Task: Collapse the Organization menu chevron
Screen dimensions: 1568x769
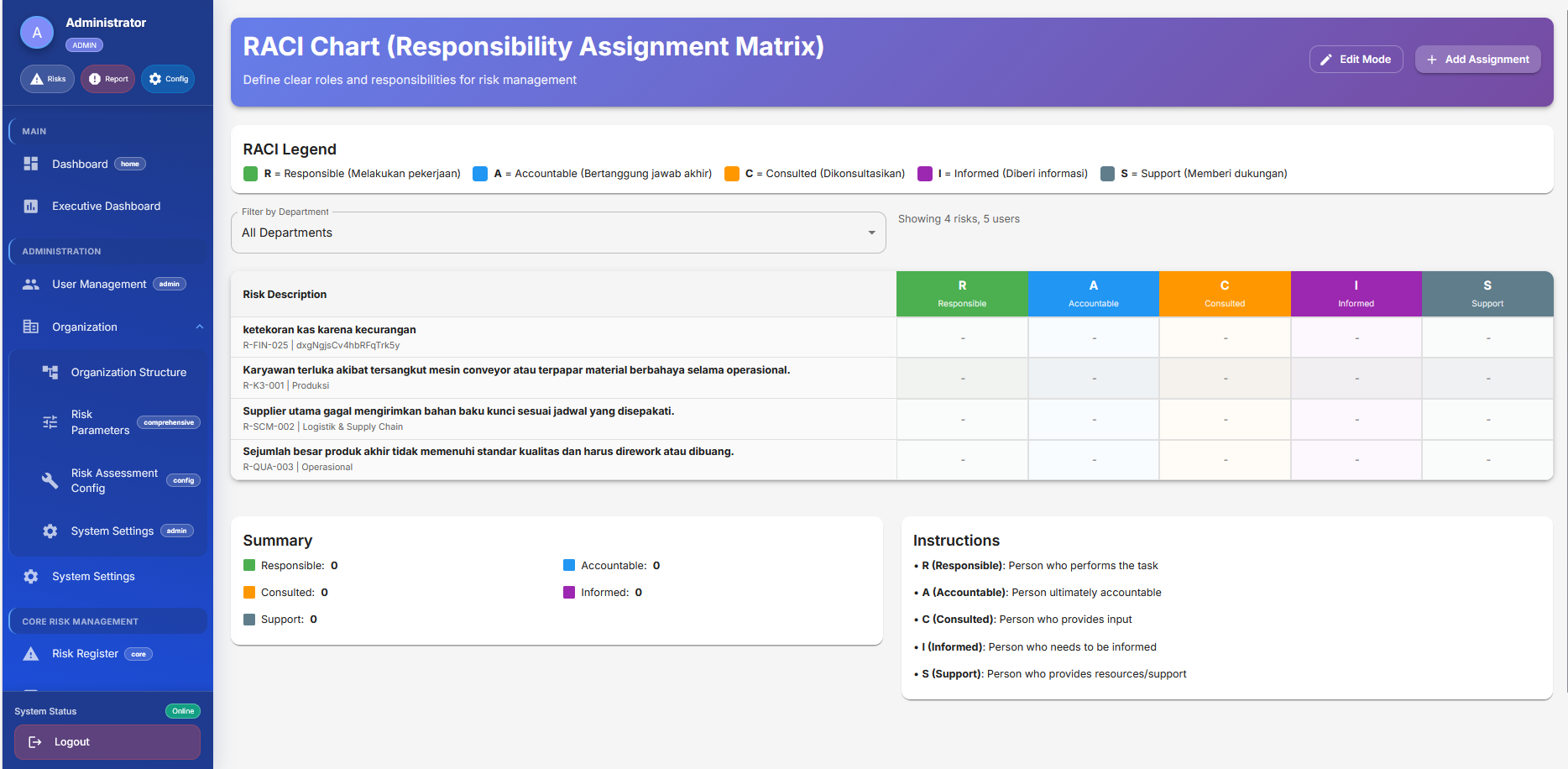Action: [200, 327]
